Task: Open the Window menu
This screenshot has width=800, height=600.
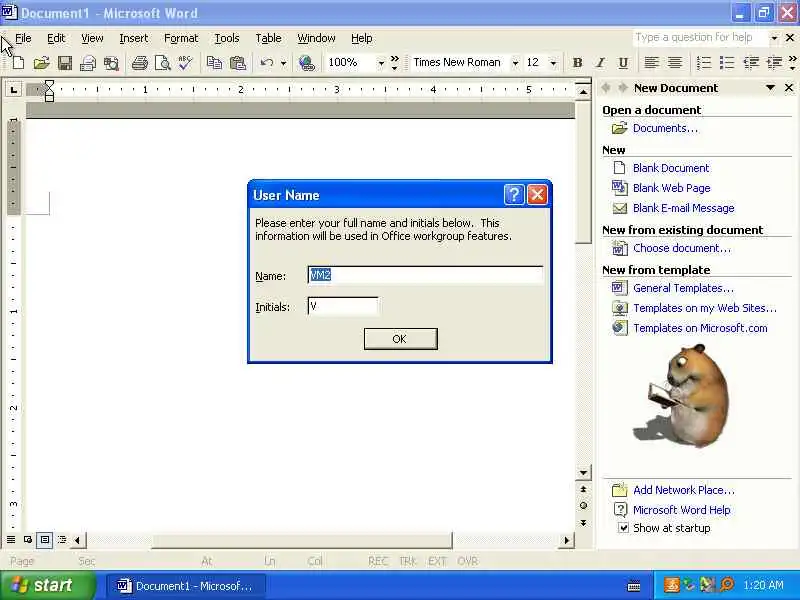Action: click(316, 38)
